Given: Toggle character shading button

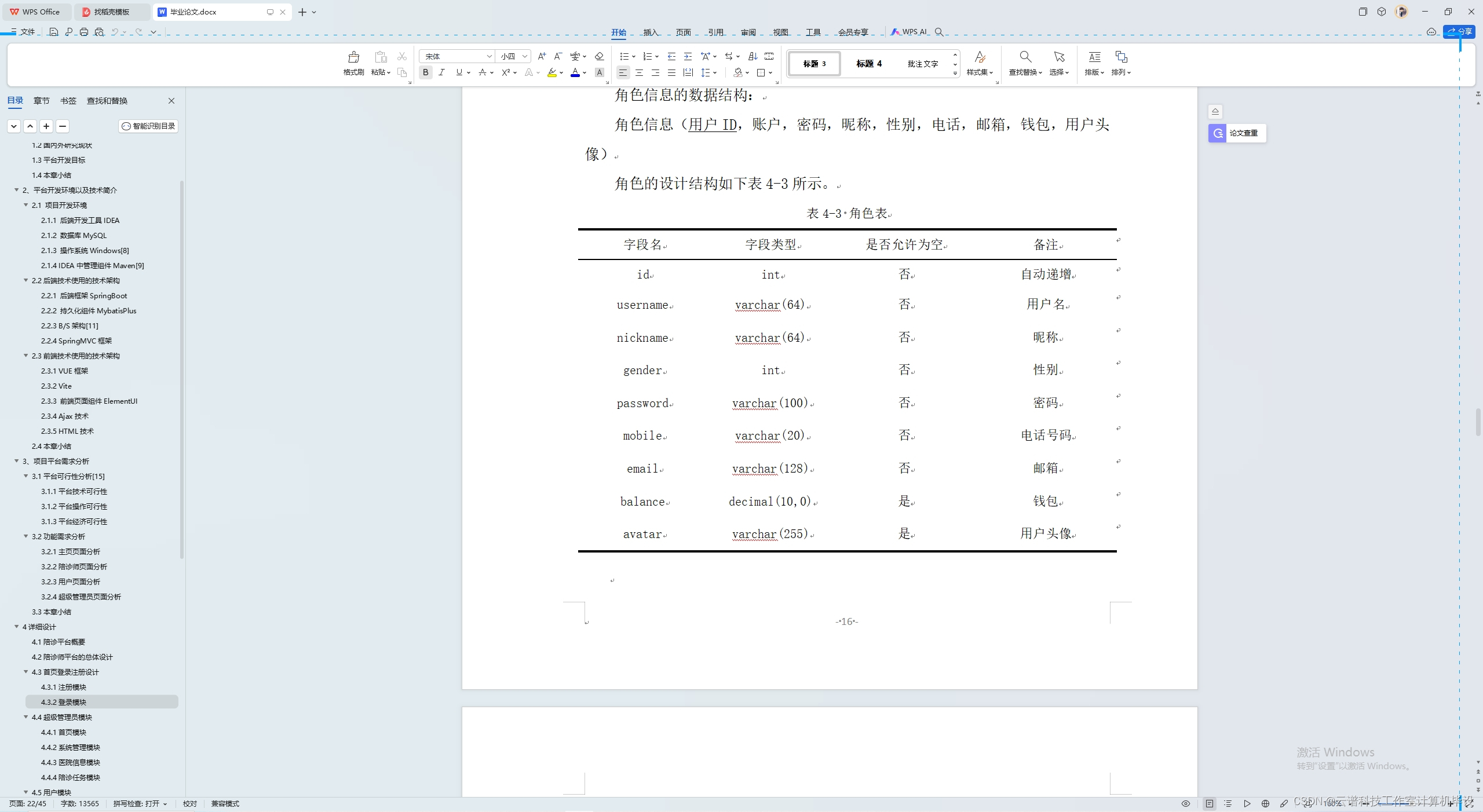Looking at the screenshot, I should (x=600, y=72).
